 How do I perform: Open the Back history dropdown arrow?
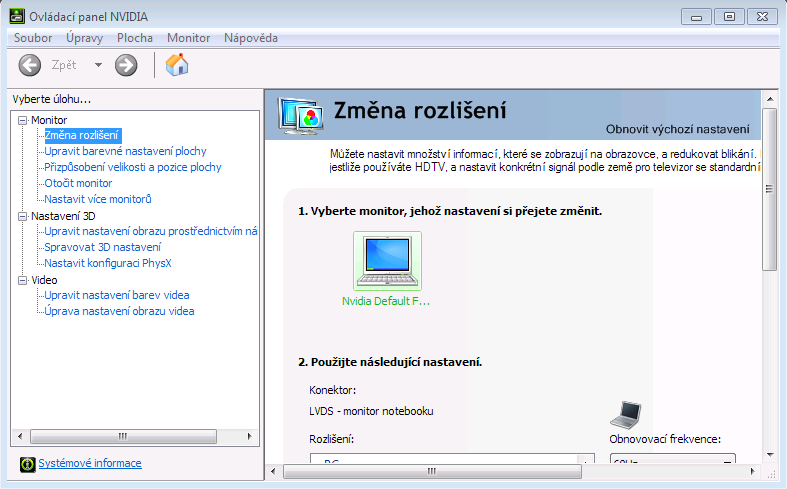98,65
